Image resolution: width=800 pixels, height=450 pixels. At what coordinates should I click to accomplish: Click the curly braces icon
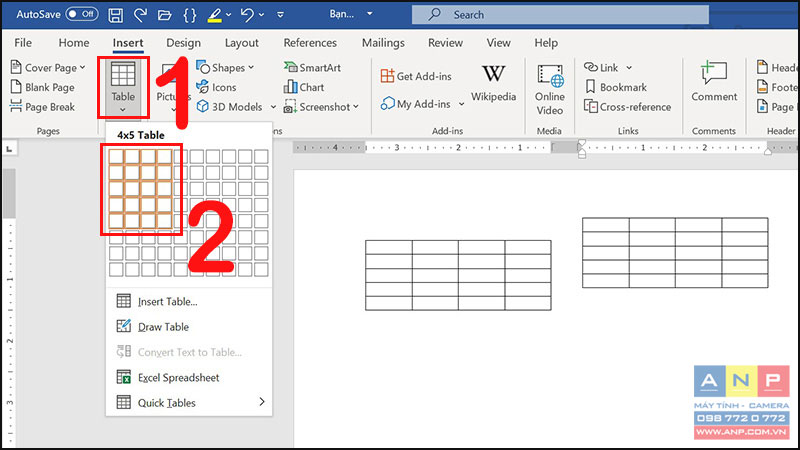pos(189,15)
